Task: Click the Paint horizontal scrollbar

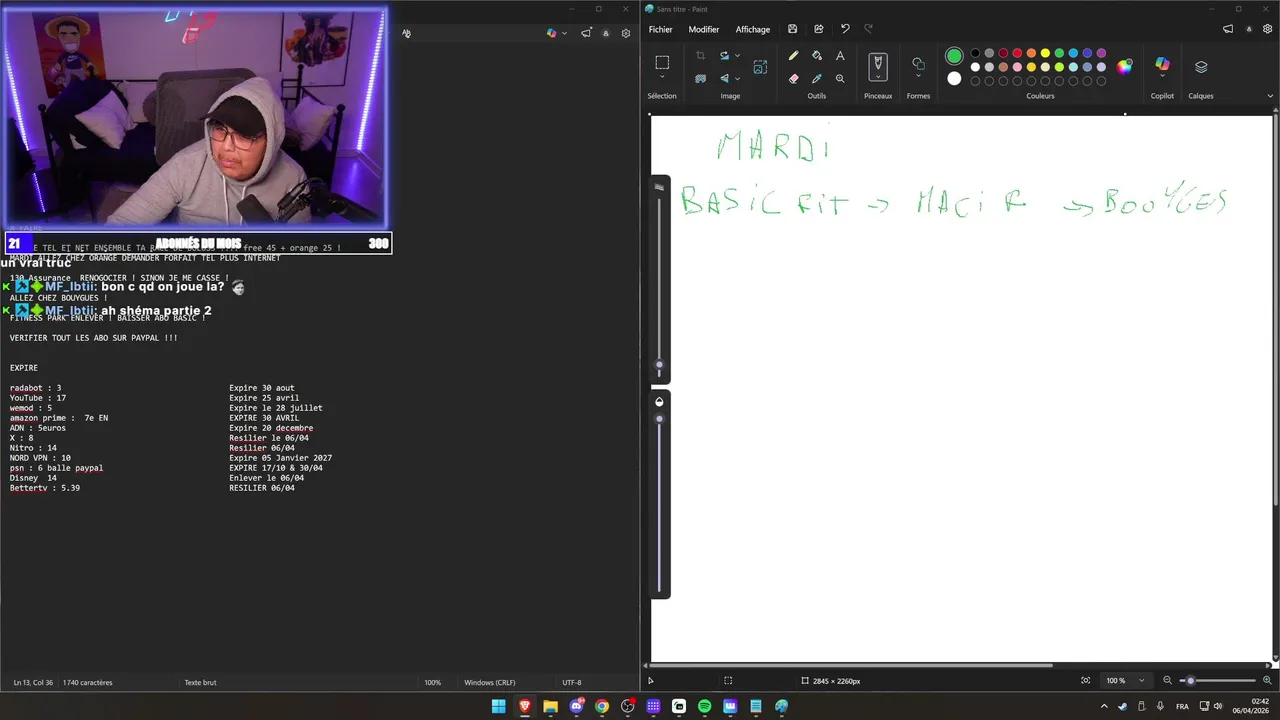Action: 852,665
